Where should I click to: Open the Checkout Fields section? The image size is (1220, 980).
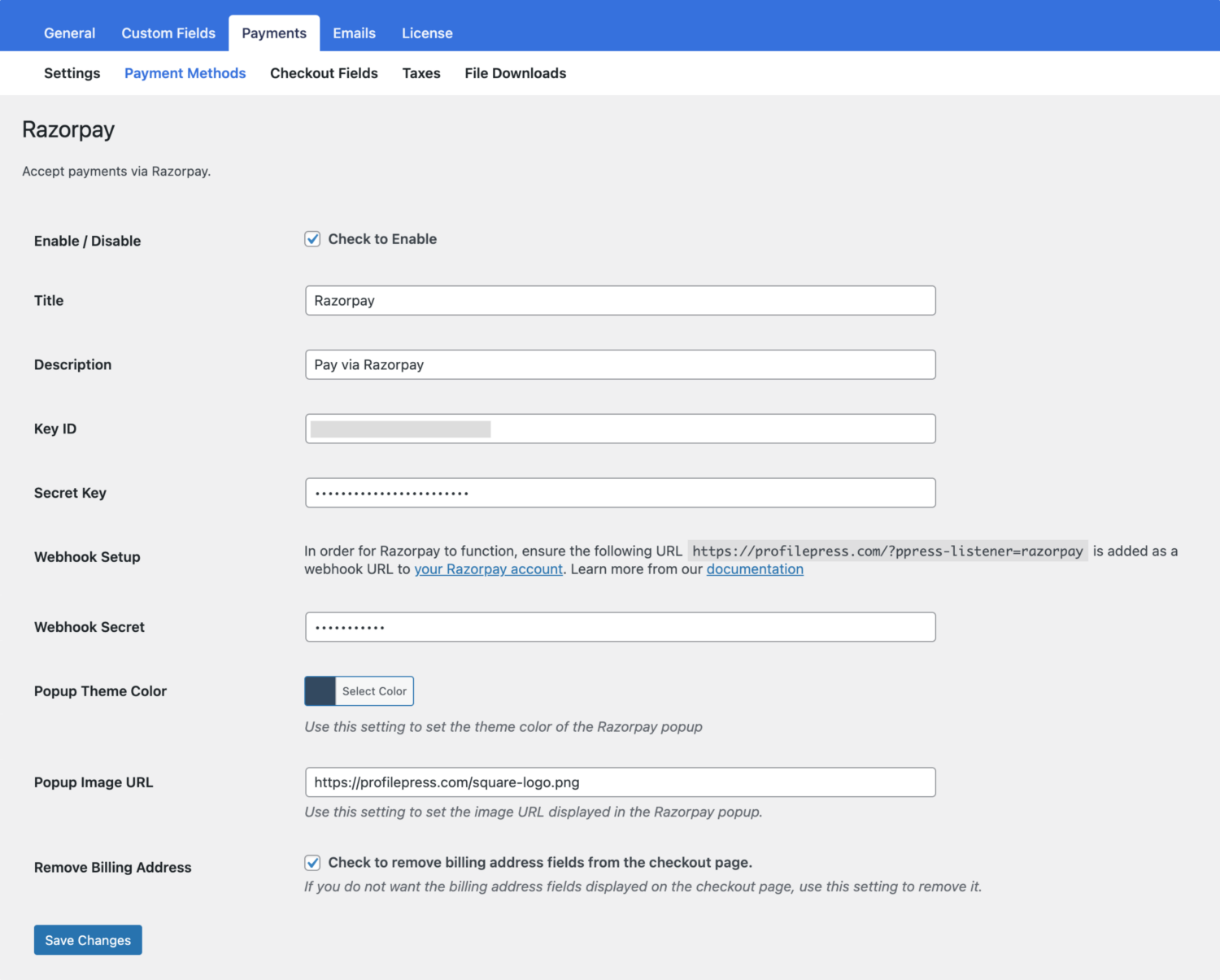point(324,73)
